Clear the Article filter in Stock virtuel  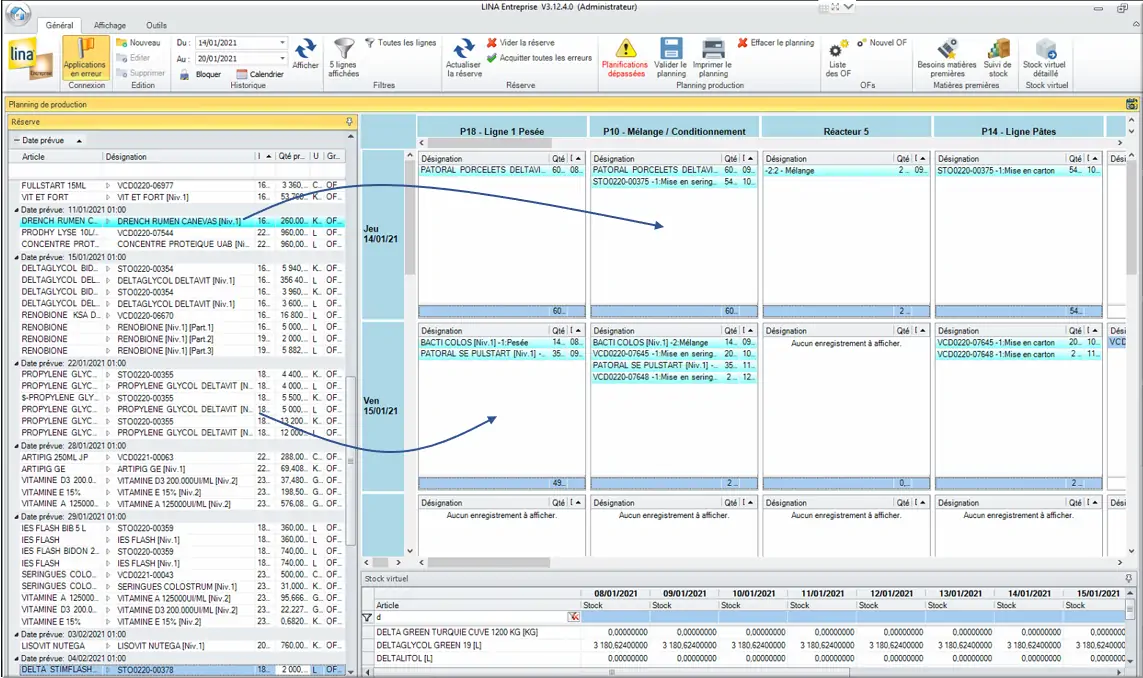point(574,617)
